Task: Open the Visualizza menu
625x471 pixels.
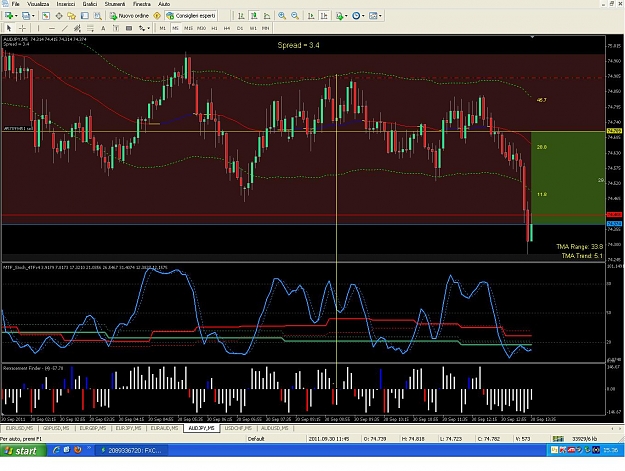Action: coord(38,4)
